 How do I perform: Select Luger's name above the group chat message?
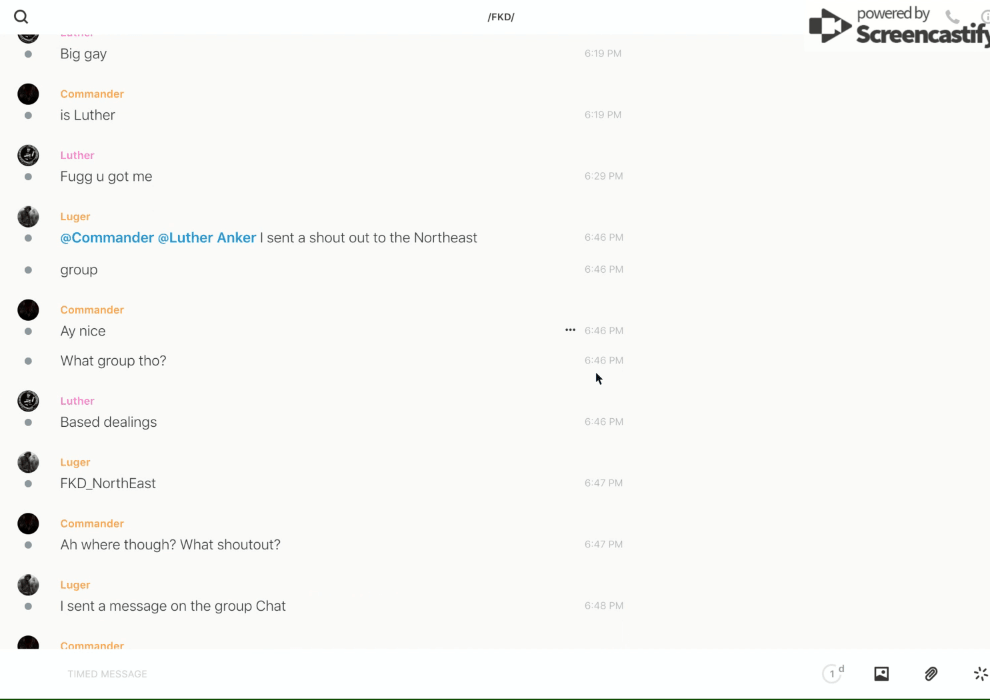(x=75, y=585)
